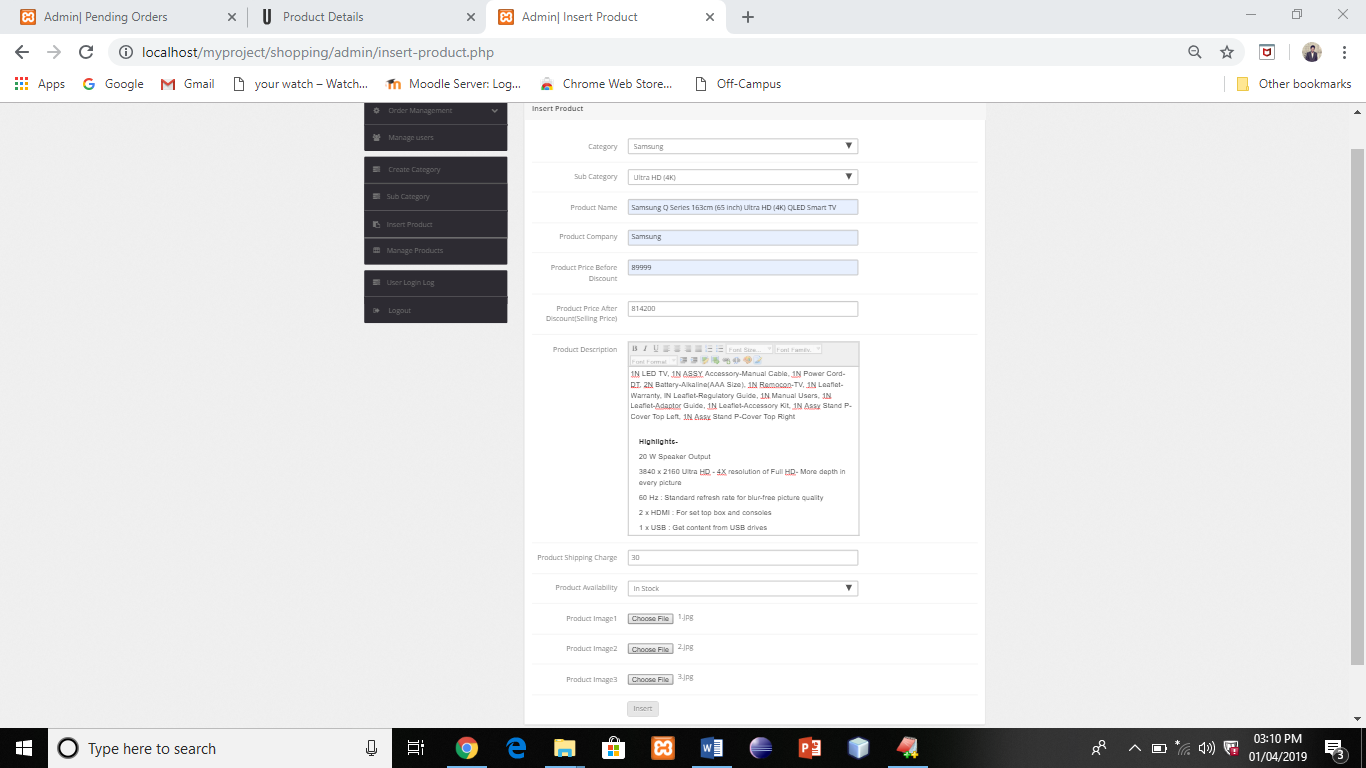Image resolution: width=1366 pixels, height=768 pixels.
Task: Insert ordered list in description
Action: (709, 348)
